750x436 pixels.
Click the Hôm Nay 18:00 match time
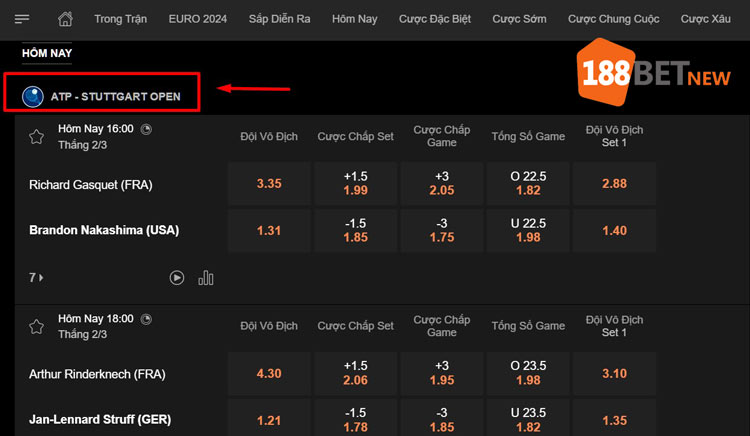click(96, 319)
